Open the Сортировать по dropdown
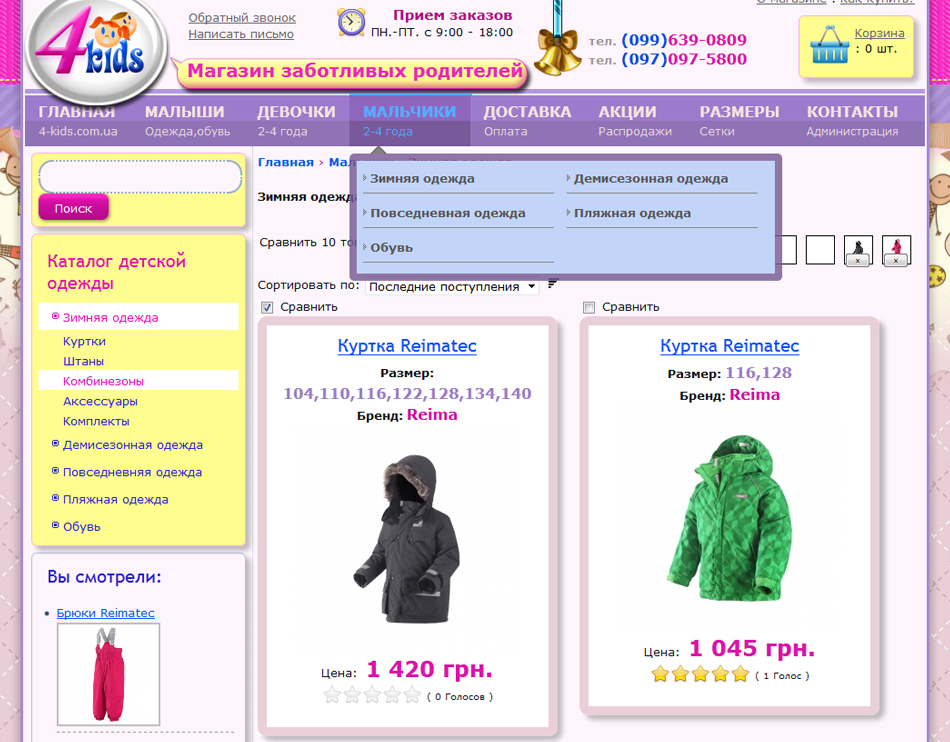 452,287
